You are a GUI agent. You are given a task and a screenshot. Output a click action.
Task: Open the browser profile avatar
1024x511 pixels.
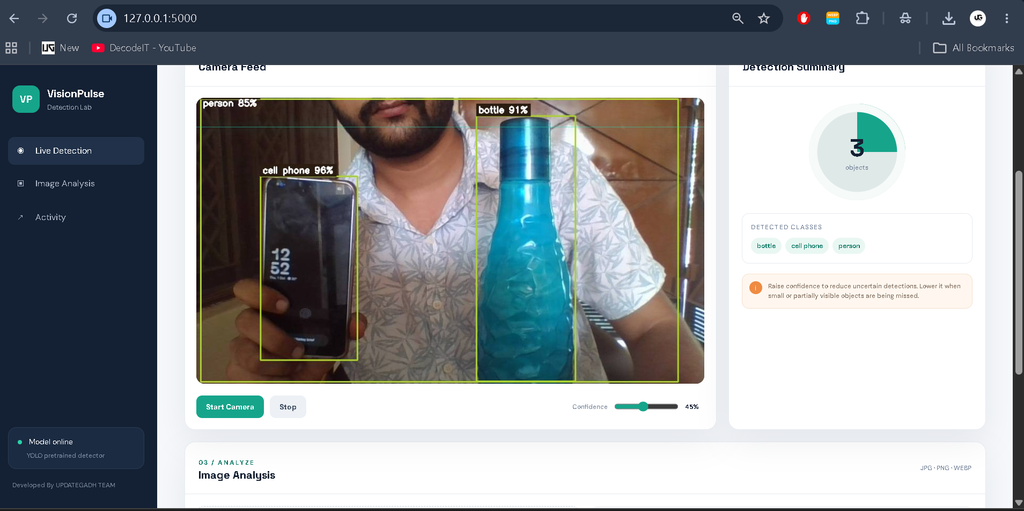tap(978, 18)
